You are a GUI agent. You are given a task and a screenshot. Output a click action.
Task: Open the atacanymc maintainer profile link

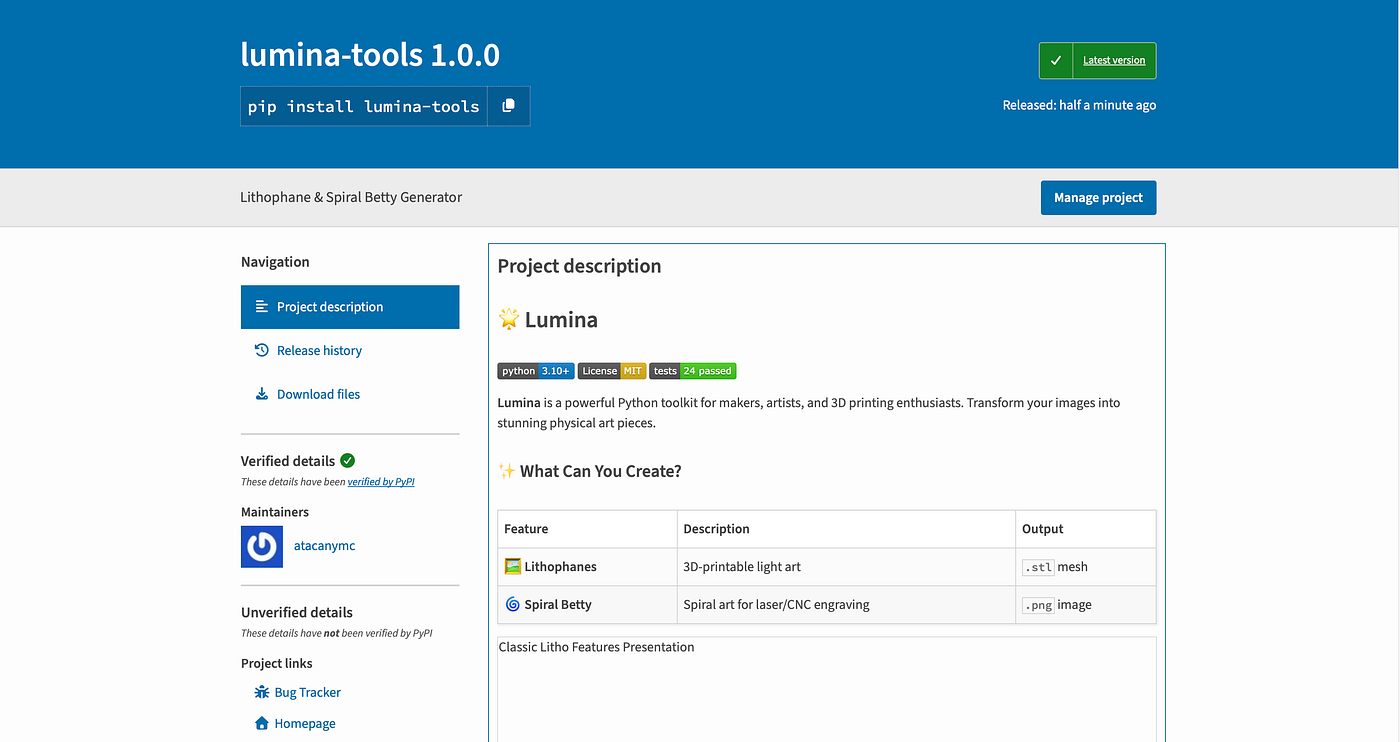tap(324, 546)
